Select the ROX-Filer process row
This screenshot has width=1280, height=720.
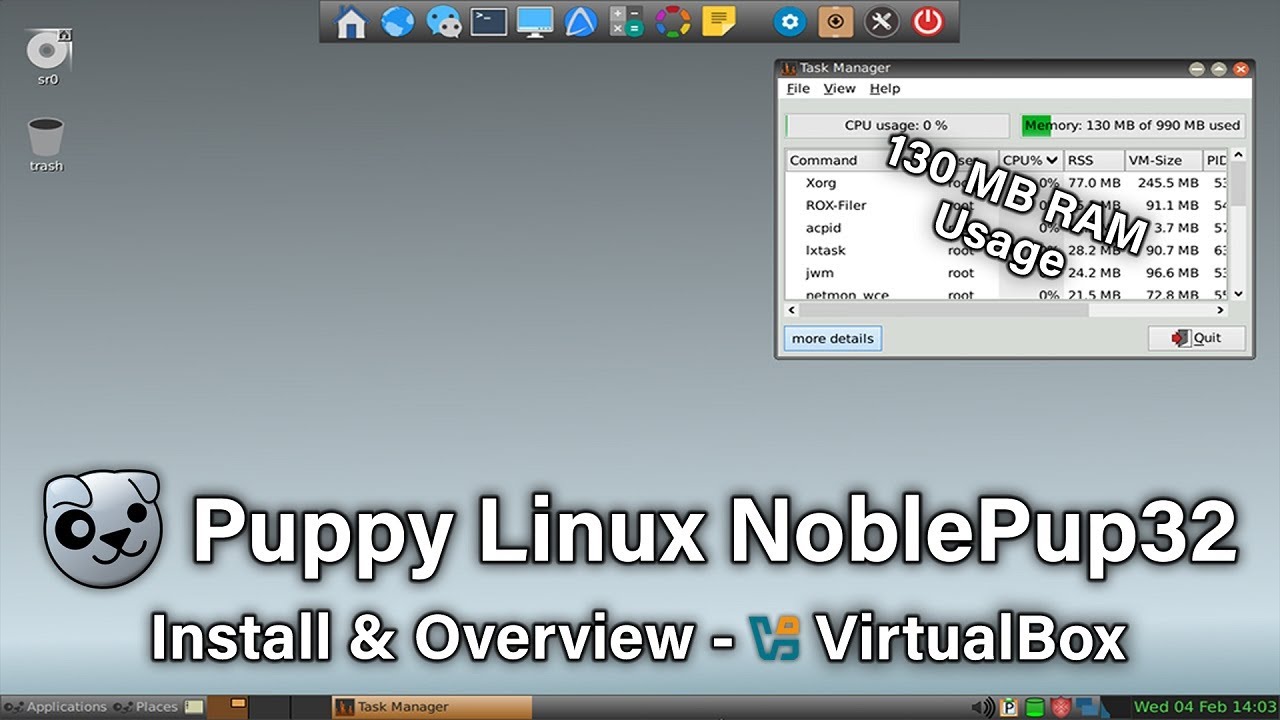click(1007, 205)
